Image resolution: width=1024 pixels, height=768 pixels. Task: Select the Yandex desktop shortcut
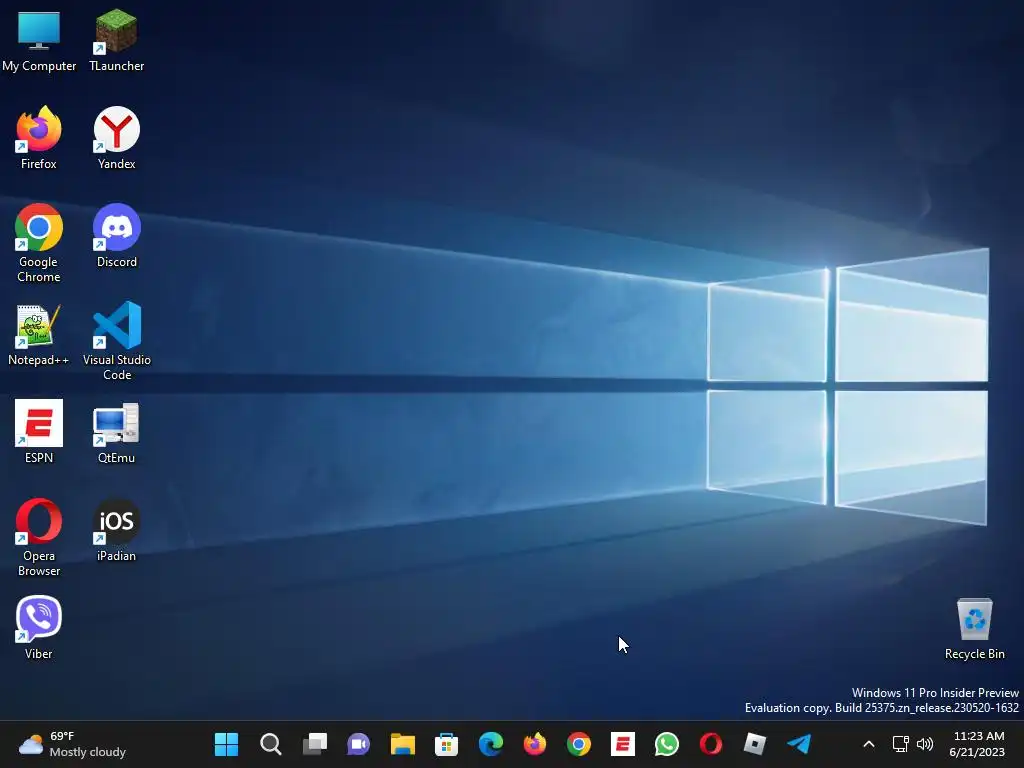tap(116, 138)
